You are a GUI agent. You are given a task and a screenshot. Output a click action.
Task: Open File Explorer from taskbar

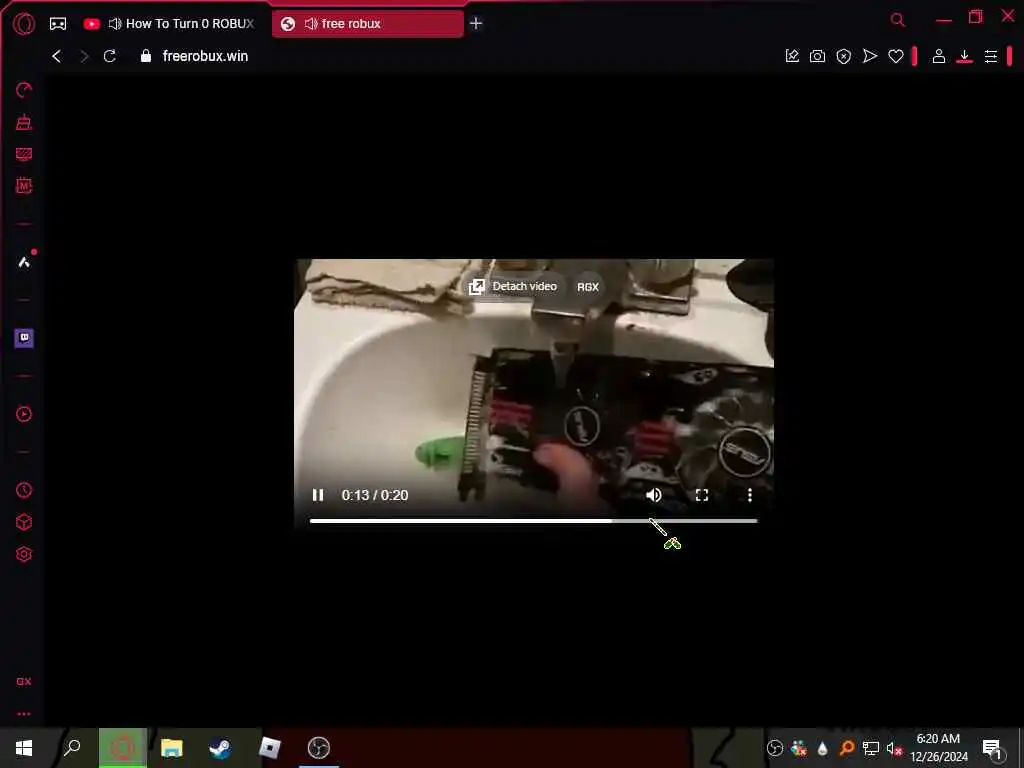click(x=172, y=748)
